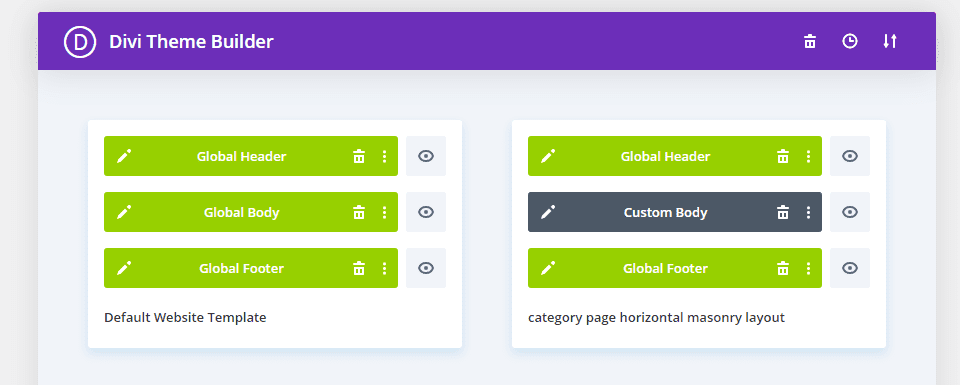Image resolution: width=960 pixels, height=385 pixels.
Task: Delete Global Body in Default Website Template
Action: (359, 212)
